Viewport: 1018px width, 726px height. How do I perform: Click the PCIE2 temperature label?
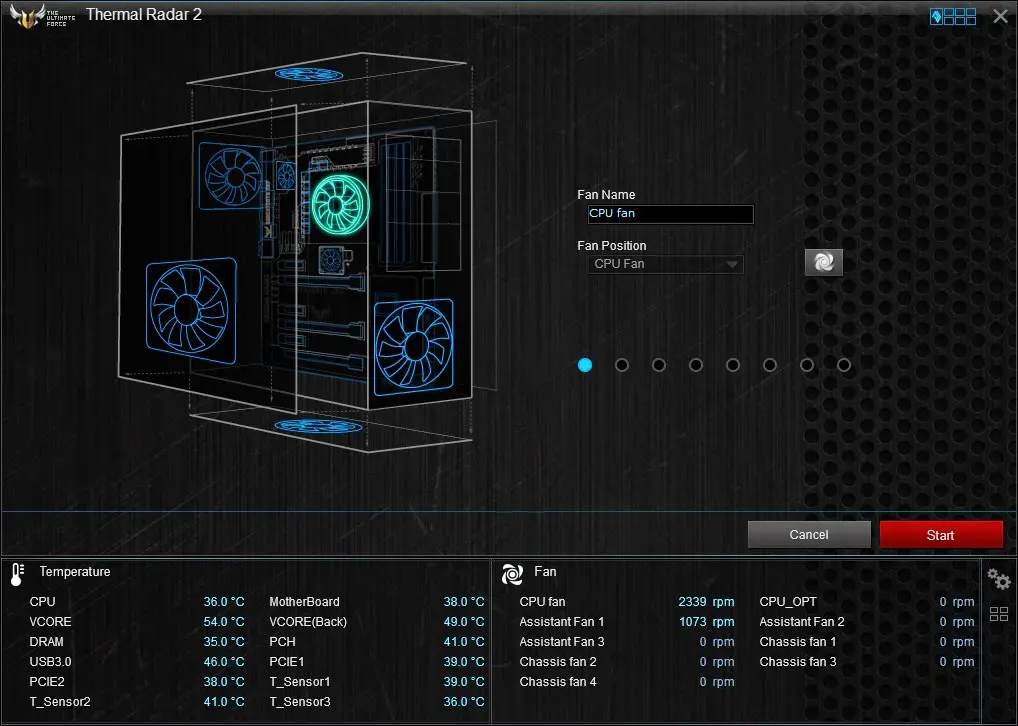point(47,682)
